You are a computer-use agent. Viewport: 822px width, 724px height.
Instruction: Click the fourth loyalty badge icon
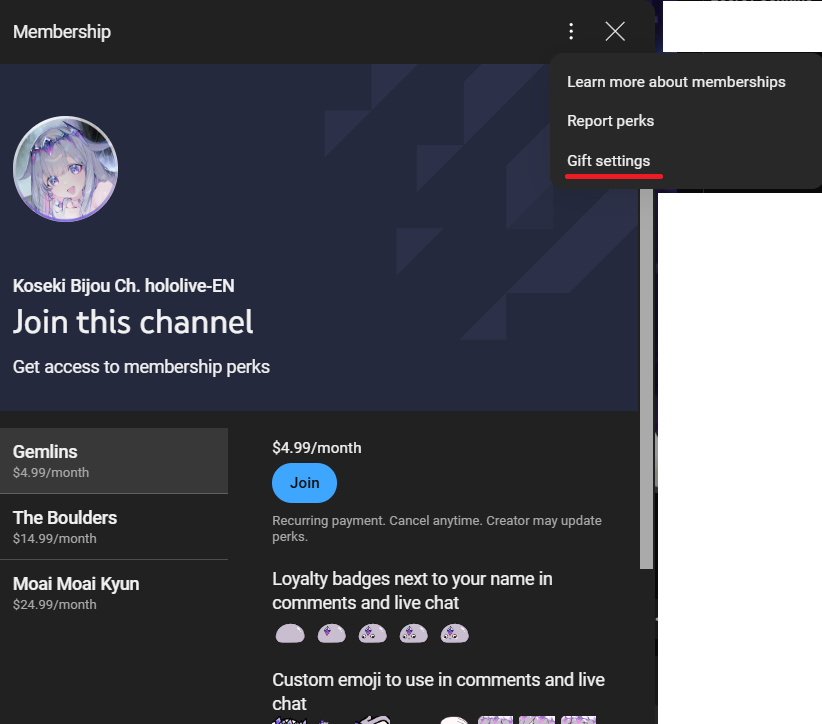coord(413,633)
